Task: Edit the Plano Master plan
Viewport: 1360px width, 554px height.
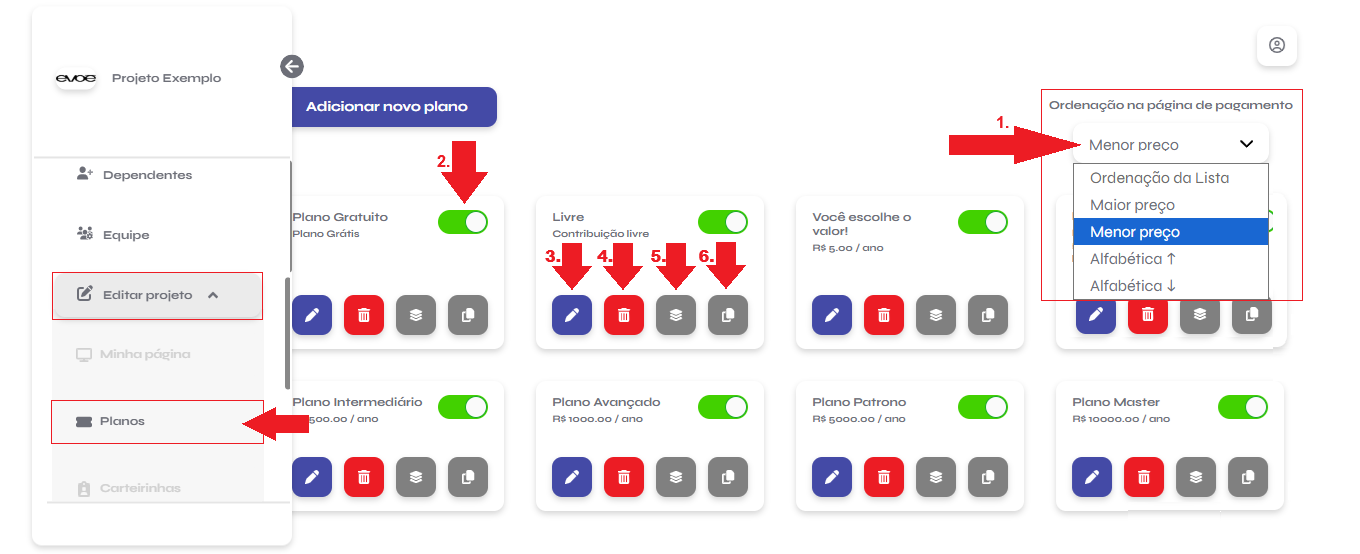Action: [1092, 478]
